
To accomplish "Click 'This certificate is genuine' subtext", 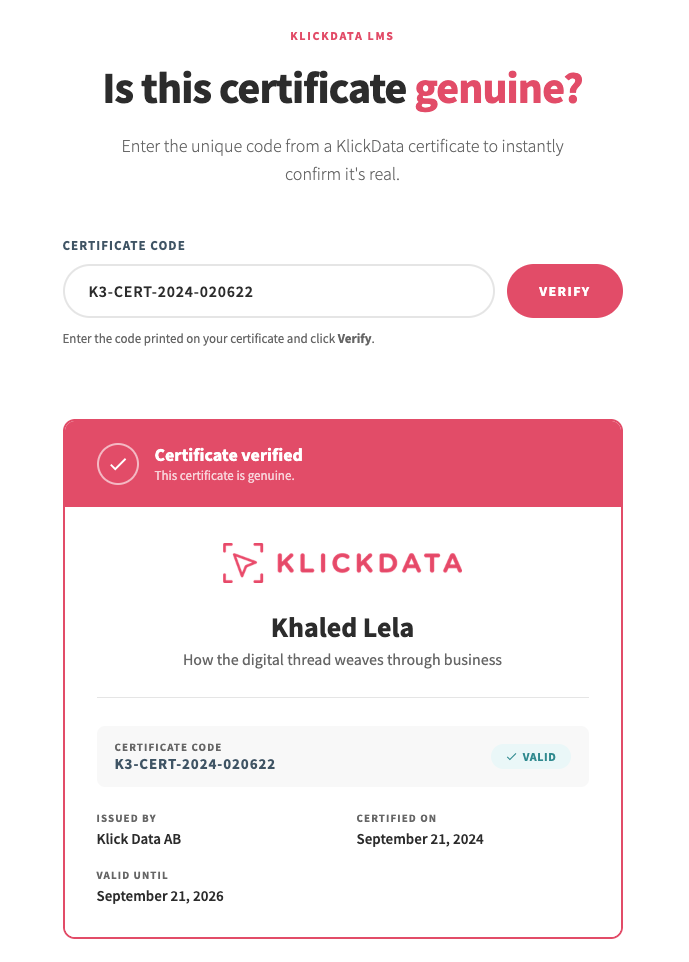I will pyautogui.click(x=225, y=475).
